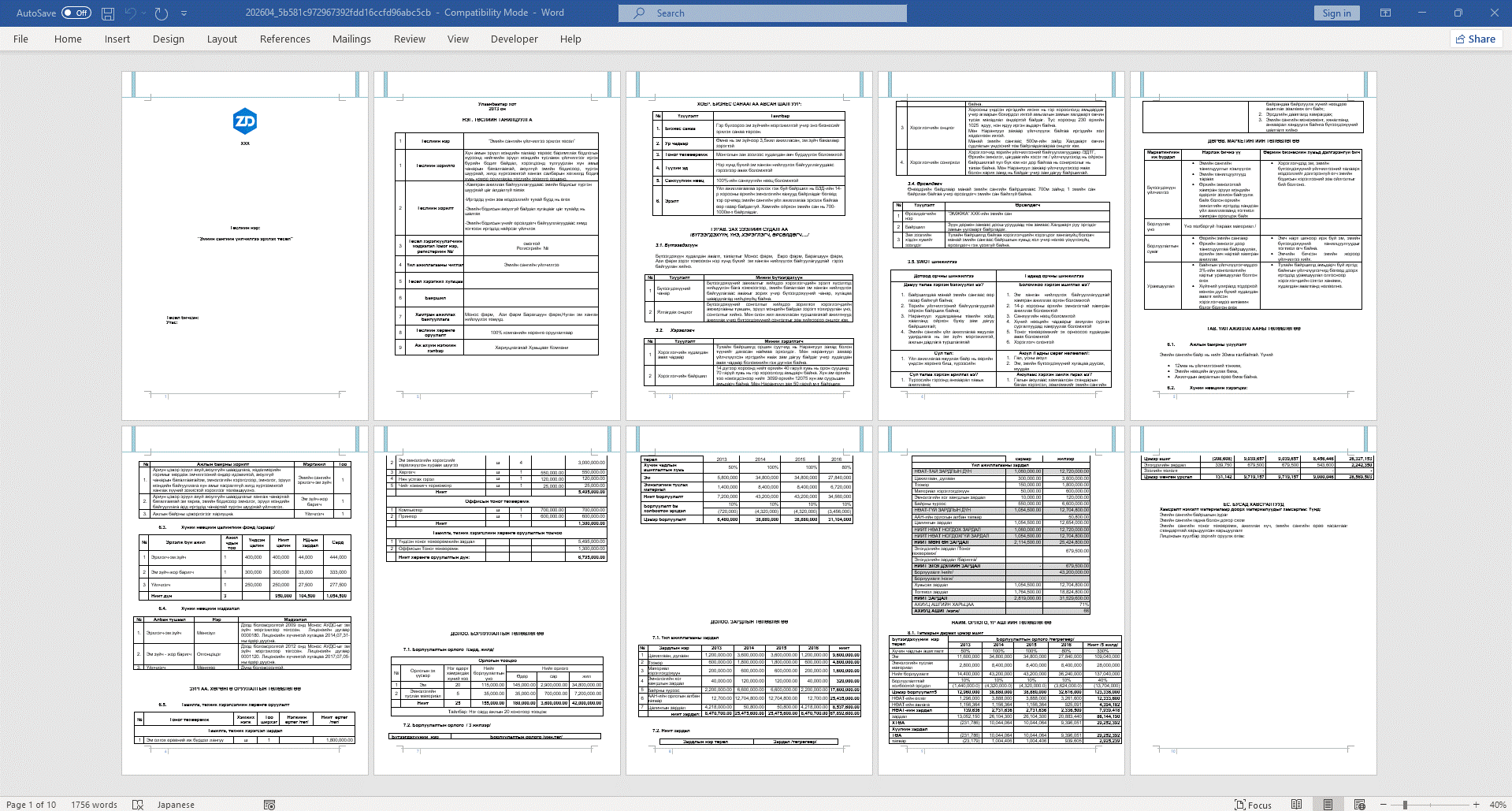The height and width of the screenshot is (811, 1512).
Task: Open the File menu
Action: tap(20, 39)
